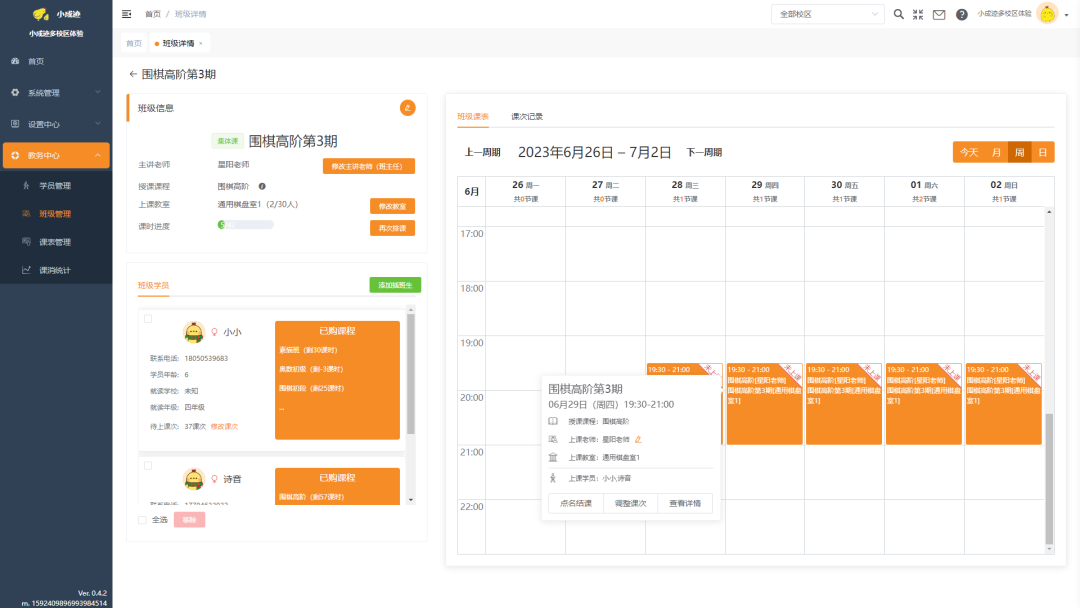Tick the 全选 select-all checkbox
1080x608 pixels.
143,520
